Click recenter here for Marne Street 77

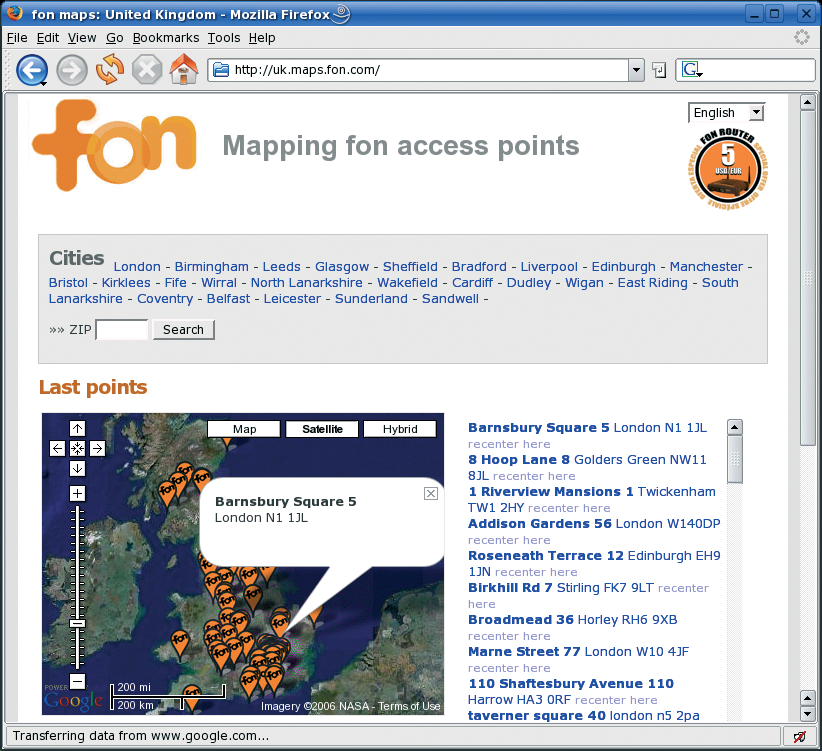click(x=509, y=668)
